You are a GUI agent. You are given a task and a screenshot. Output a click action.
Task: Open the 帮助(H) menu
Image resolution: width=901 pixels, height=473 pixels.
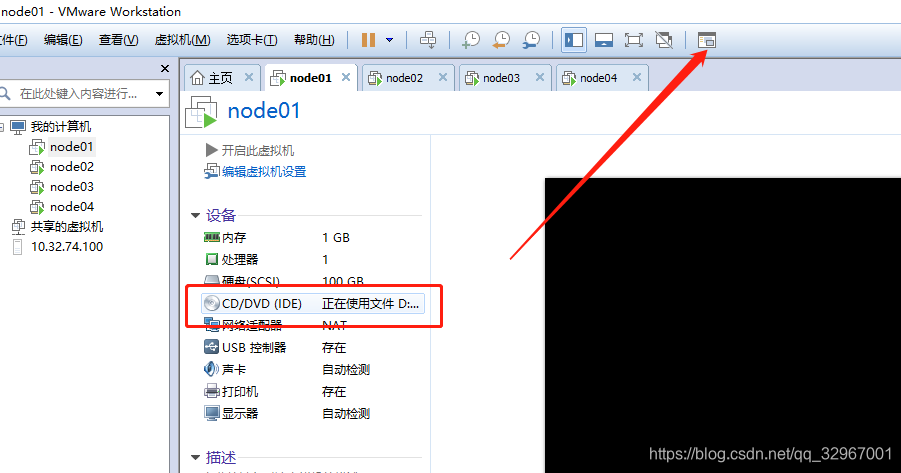click(314, 40)
